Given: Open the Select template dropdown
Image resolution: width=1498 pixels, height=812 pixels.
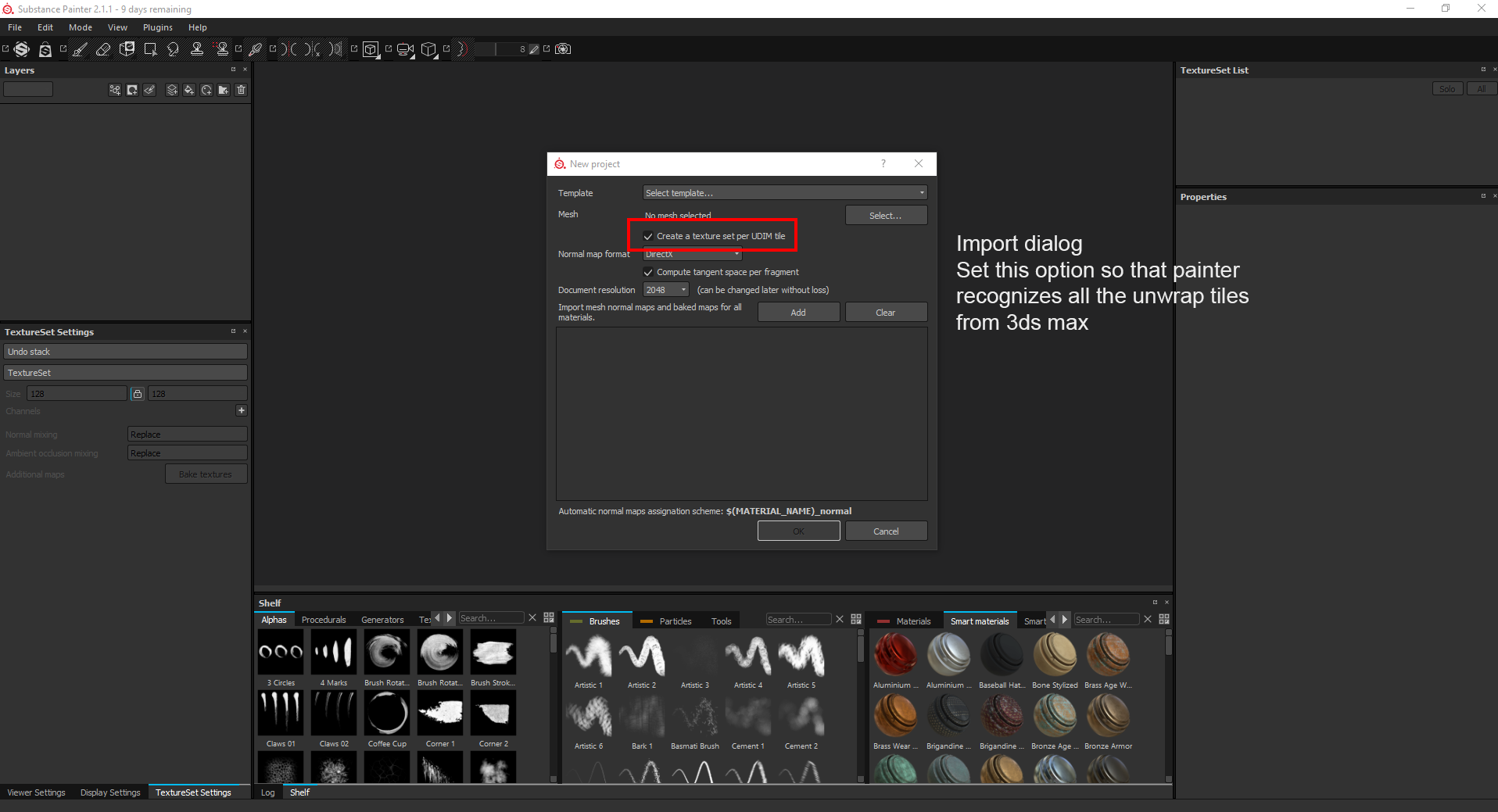Looking at the screenshot, I should pyautogui.click(x=785, y=193).
